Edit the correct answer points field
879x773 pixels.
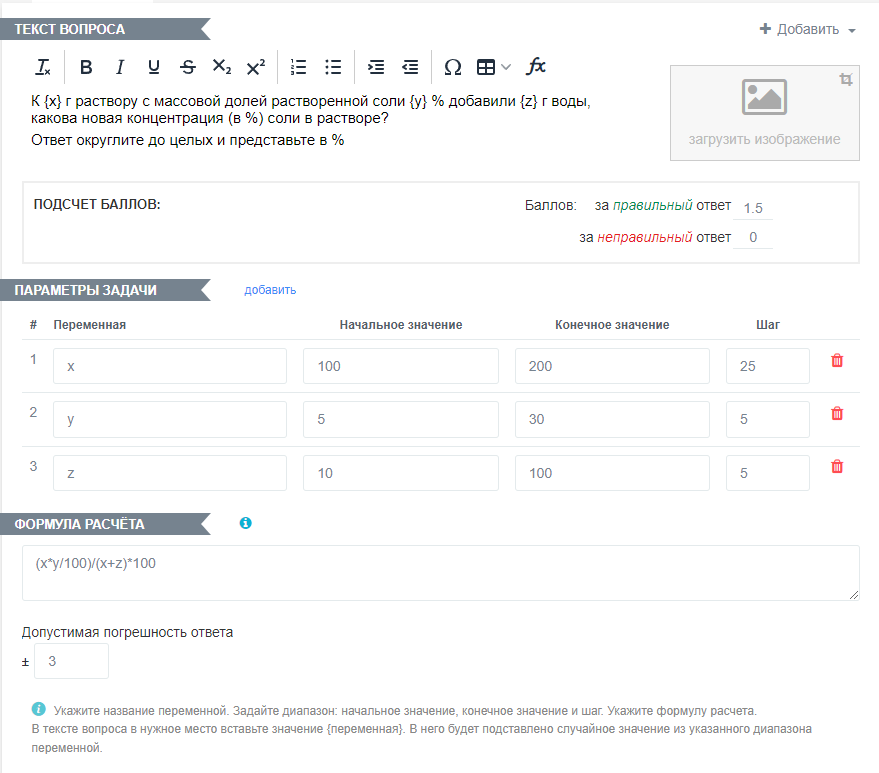click(753, 208)
